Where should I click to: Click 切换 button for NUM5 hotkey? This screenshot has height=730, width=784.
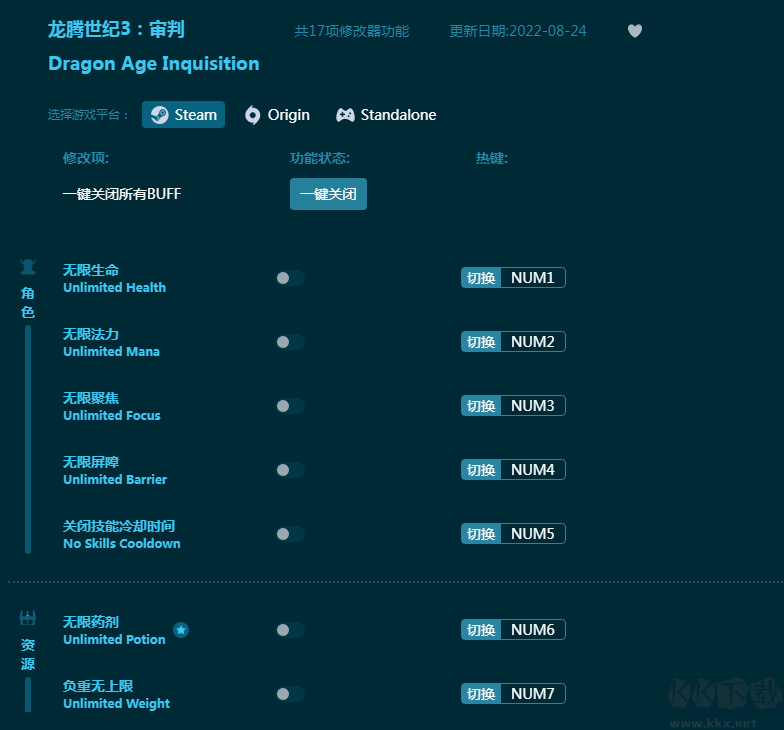[x=481, y=534]
